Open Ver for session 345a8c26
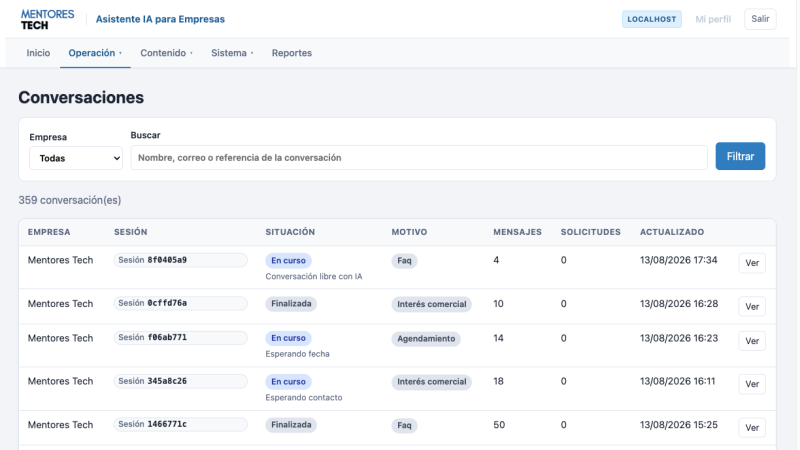The image size is (800, 450). pos(752,384)
